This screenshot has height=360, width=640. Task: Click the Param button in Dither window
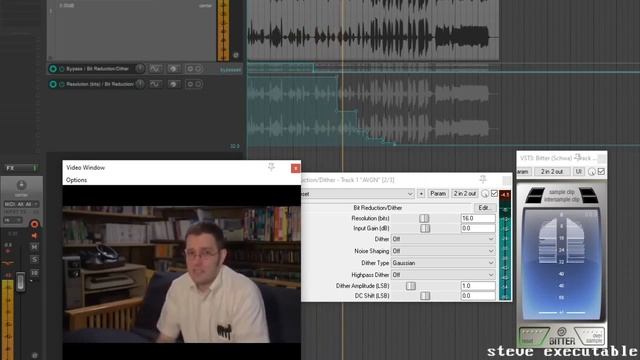coord(438,194)
